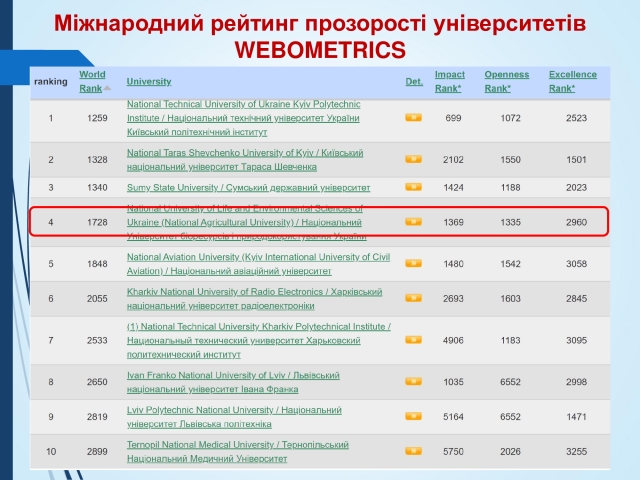Select excellence rank value 2960
Image resolution: width=640 pixels, height=480 pixels.
pos(576,222)
